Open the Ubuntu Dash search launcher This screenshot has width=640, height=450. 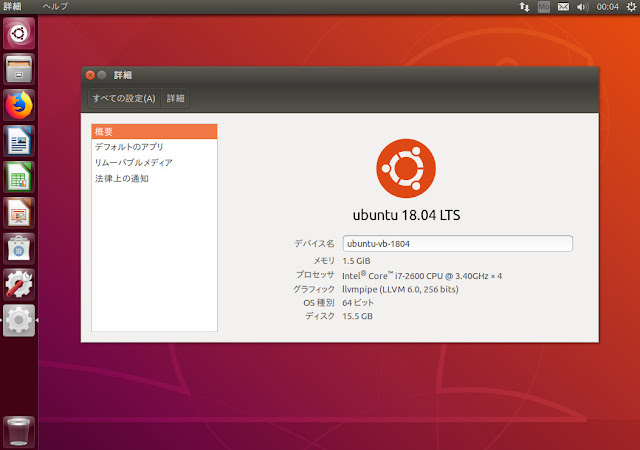point(19,33)
